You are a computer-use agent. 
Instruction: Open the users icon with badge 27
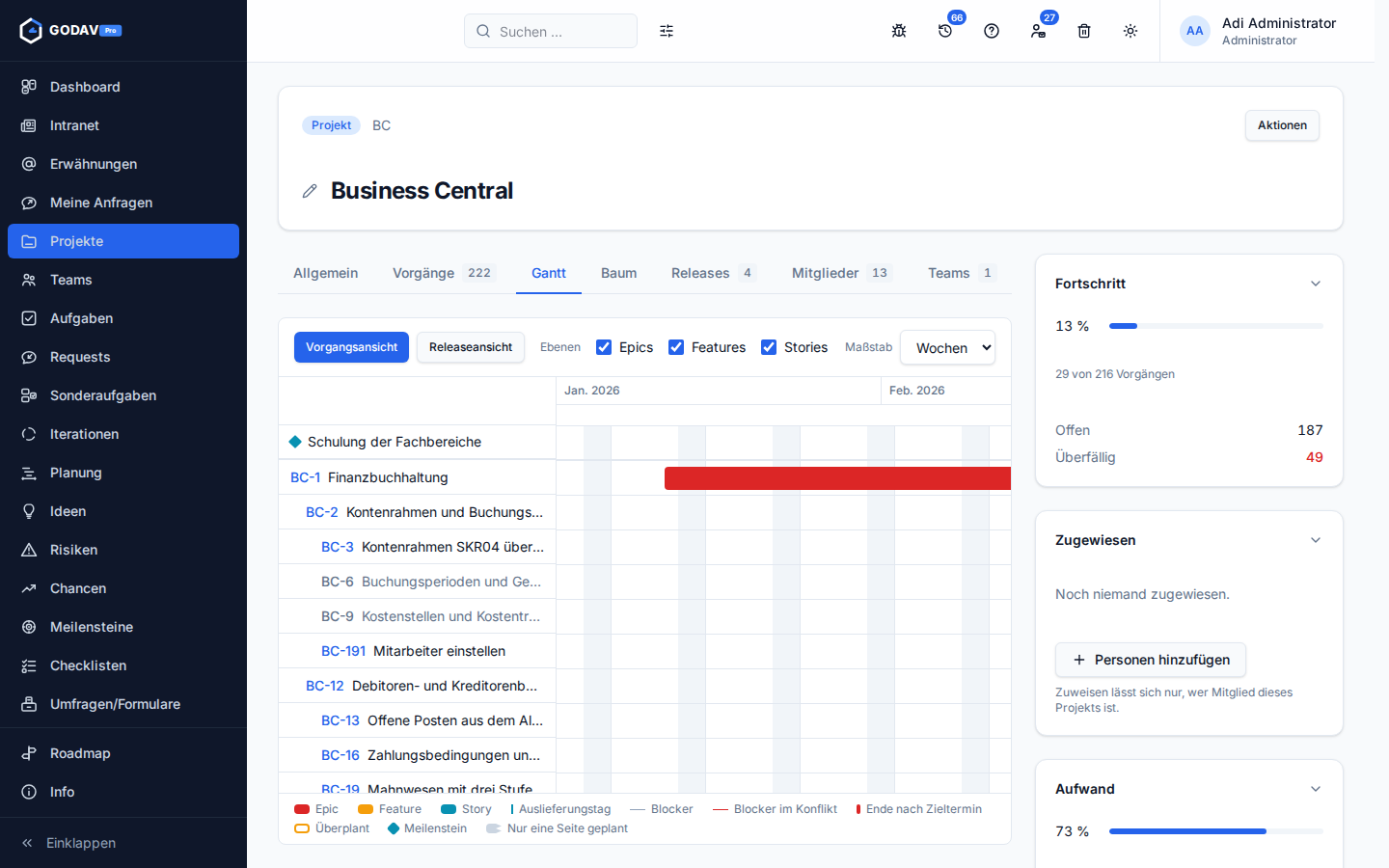(1038, 31)
